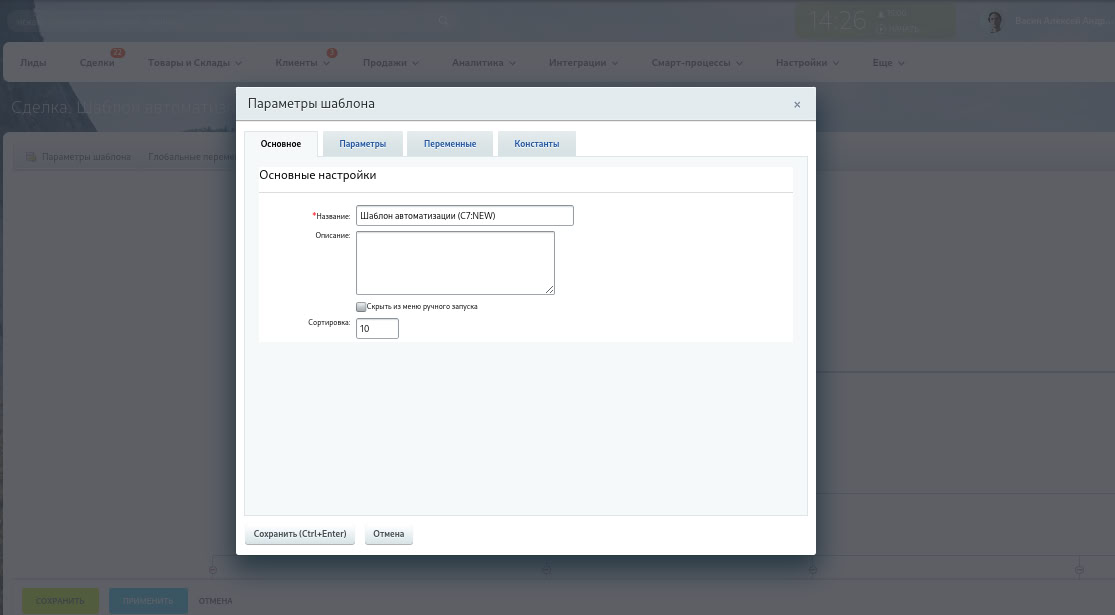Focus the Сортировка field containing 10

pyautogui.click(x=377, y=328)
